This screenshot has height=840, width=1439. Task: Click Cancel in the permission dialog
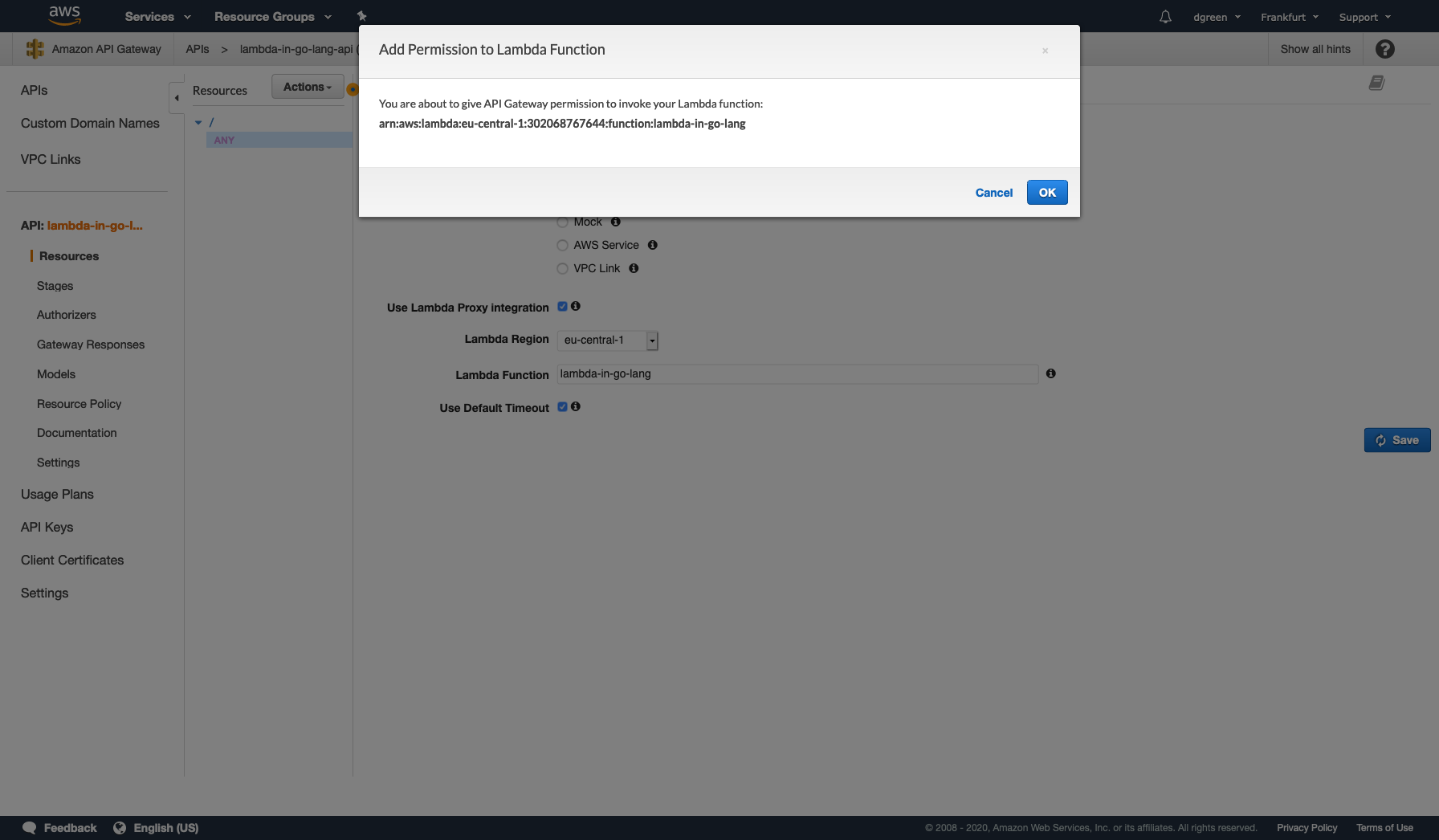coord(994,193)
